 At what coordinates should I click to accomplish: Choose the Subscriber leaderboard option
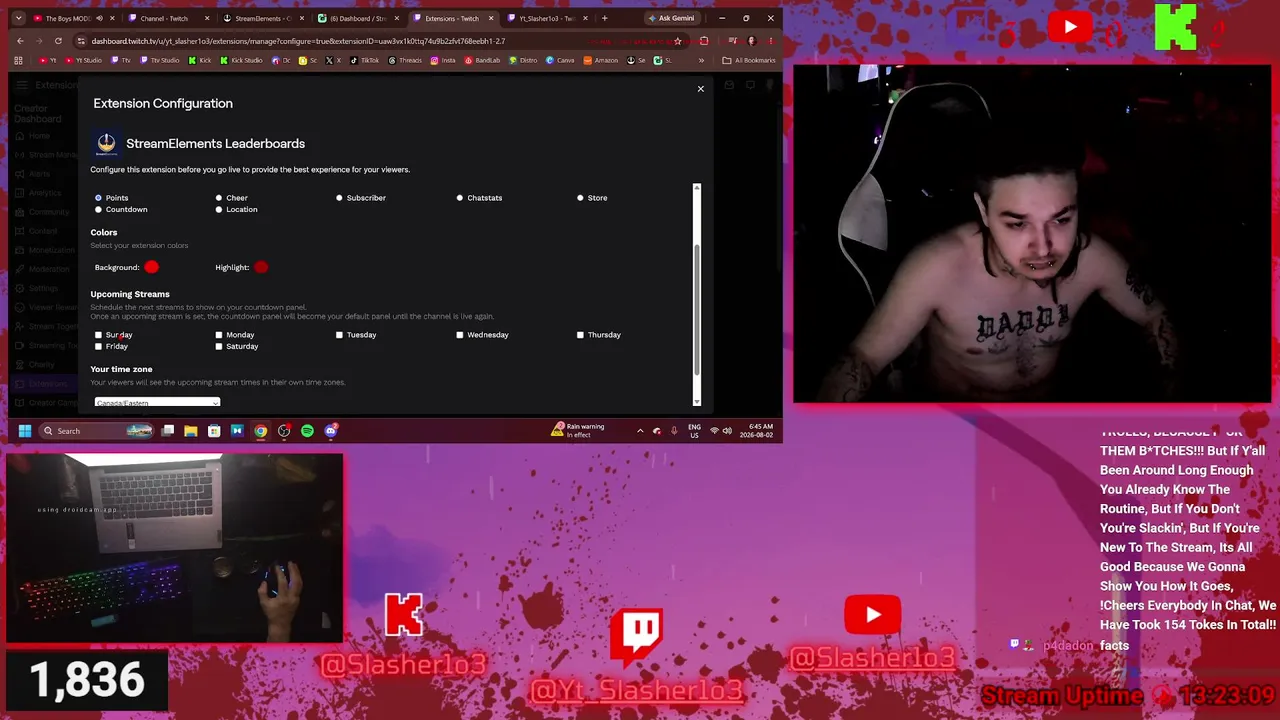(339, 198)
